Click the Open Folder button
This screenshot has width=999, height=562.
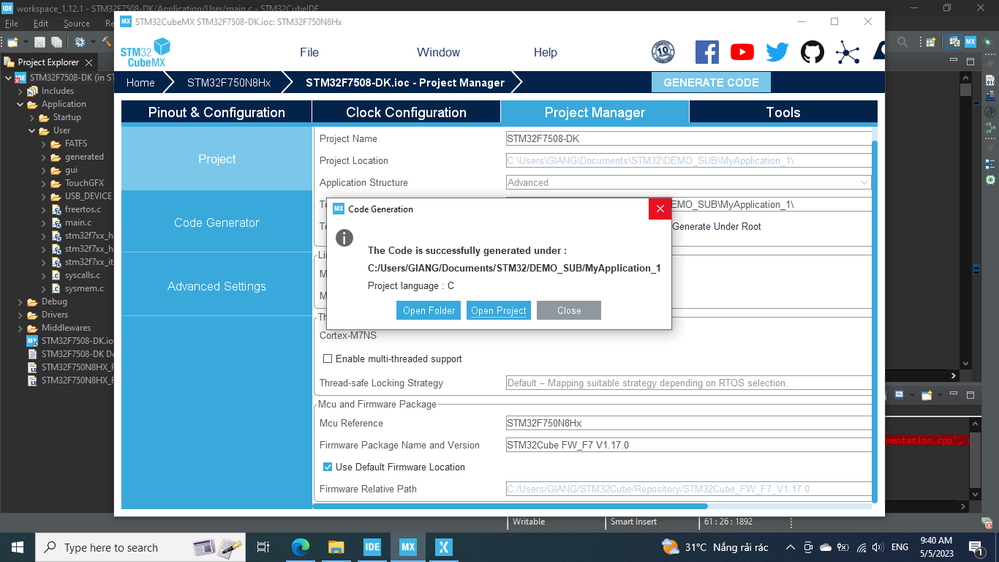[x=428, y=310]
